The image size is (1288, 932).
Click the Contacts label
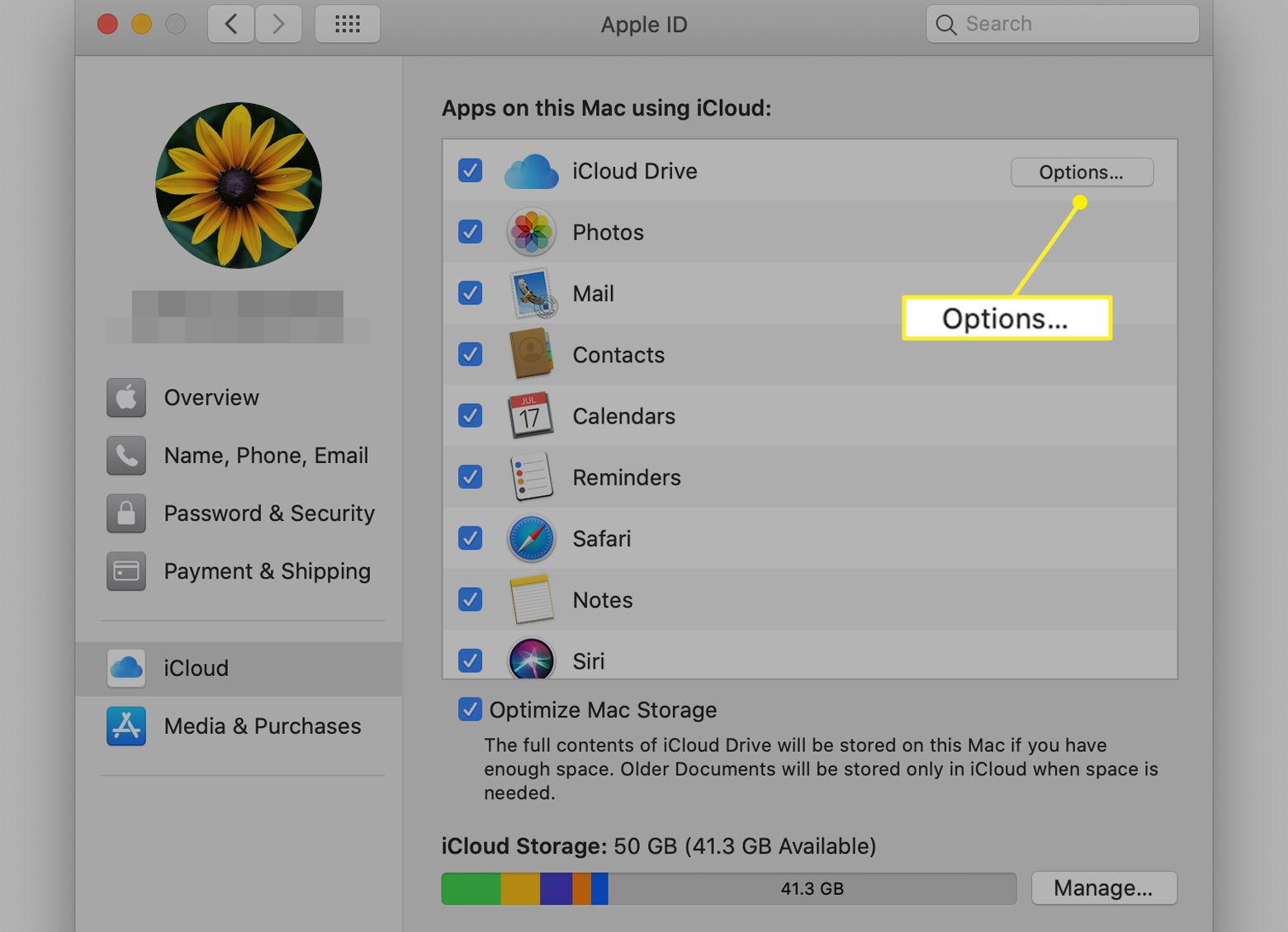click(x=618, y=354)
